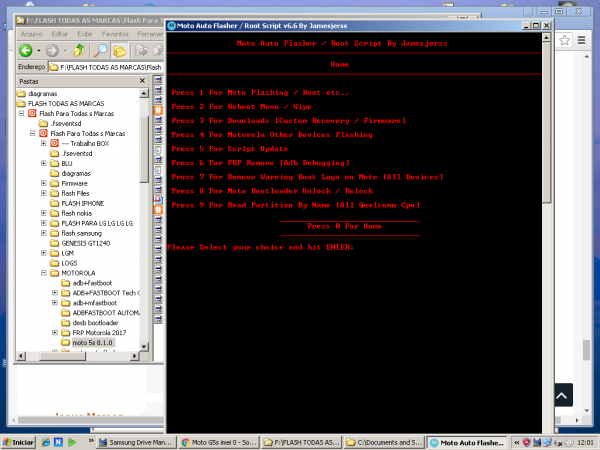Viewport: 600px width, 450px height.
Task: Expand the flash Files folder node
Action: (x=44, y=193)
